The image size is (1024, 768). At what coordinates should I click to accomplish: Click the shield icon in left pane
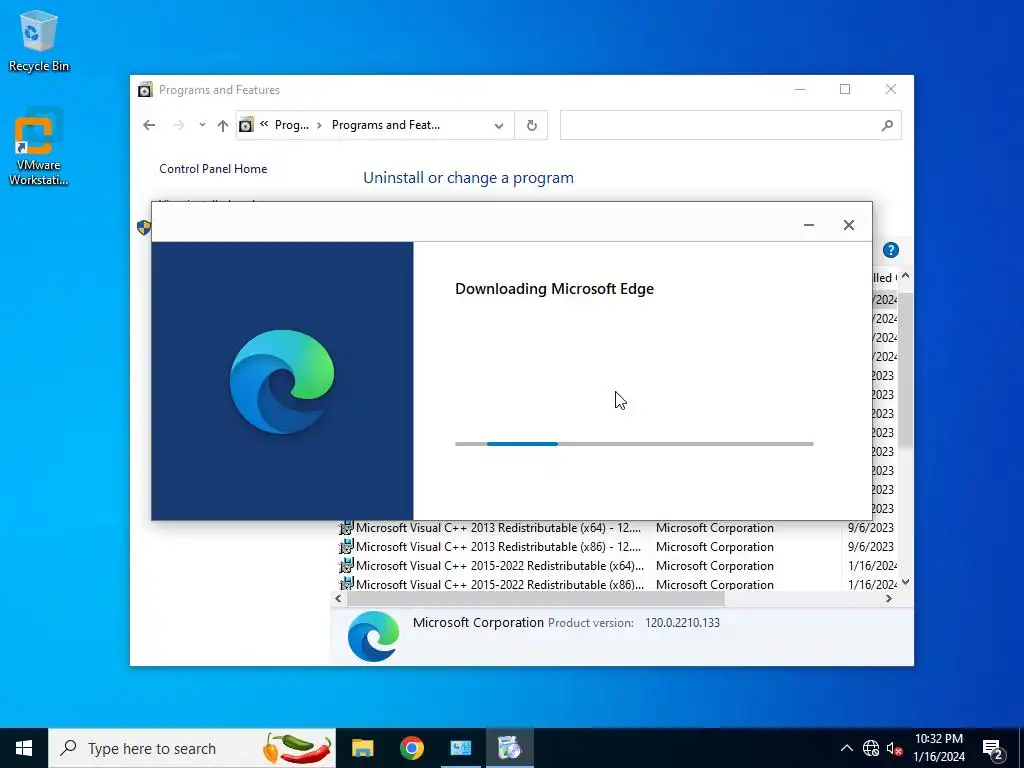[144, 227]
